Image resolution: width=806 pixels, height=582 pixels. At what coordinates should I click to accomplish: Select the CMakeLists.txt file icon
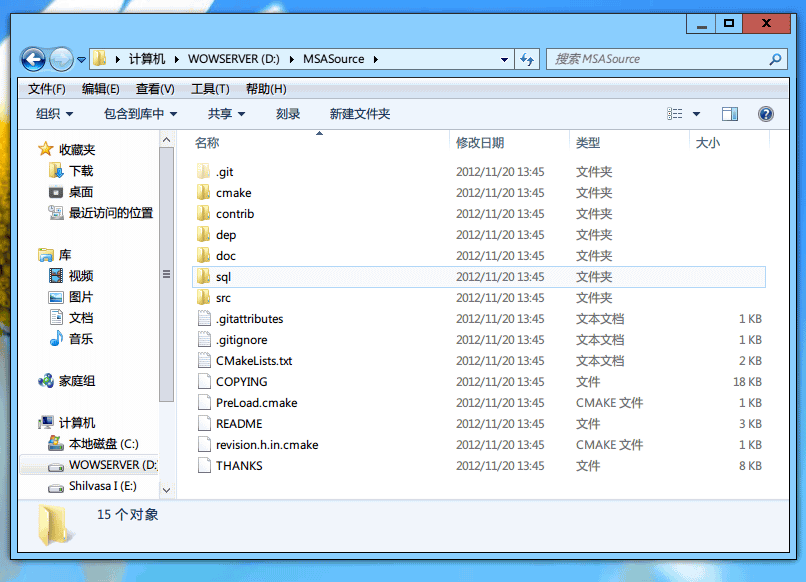click(x=203, y=361)
